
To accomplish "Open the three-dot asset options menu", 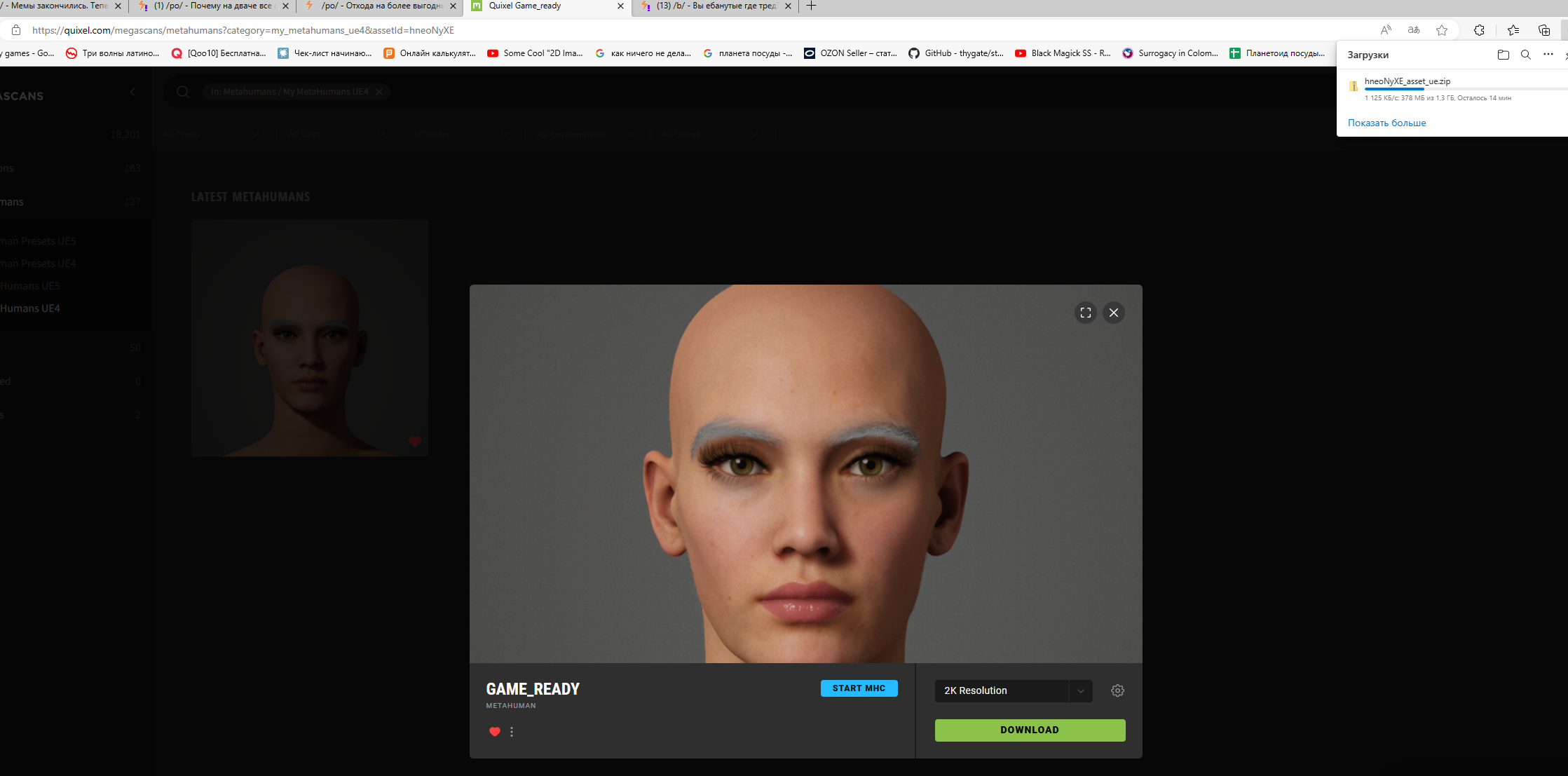I will pos(512,731).
